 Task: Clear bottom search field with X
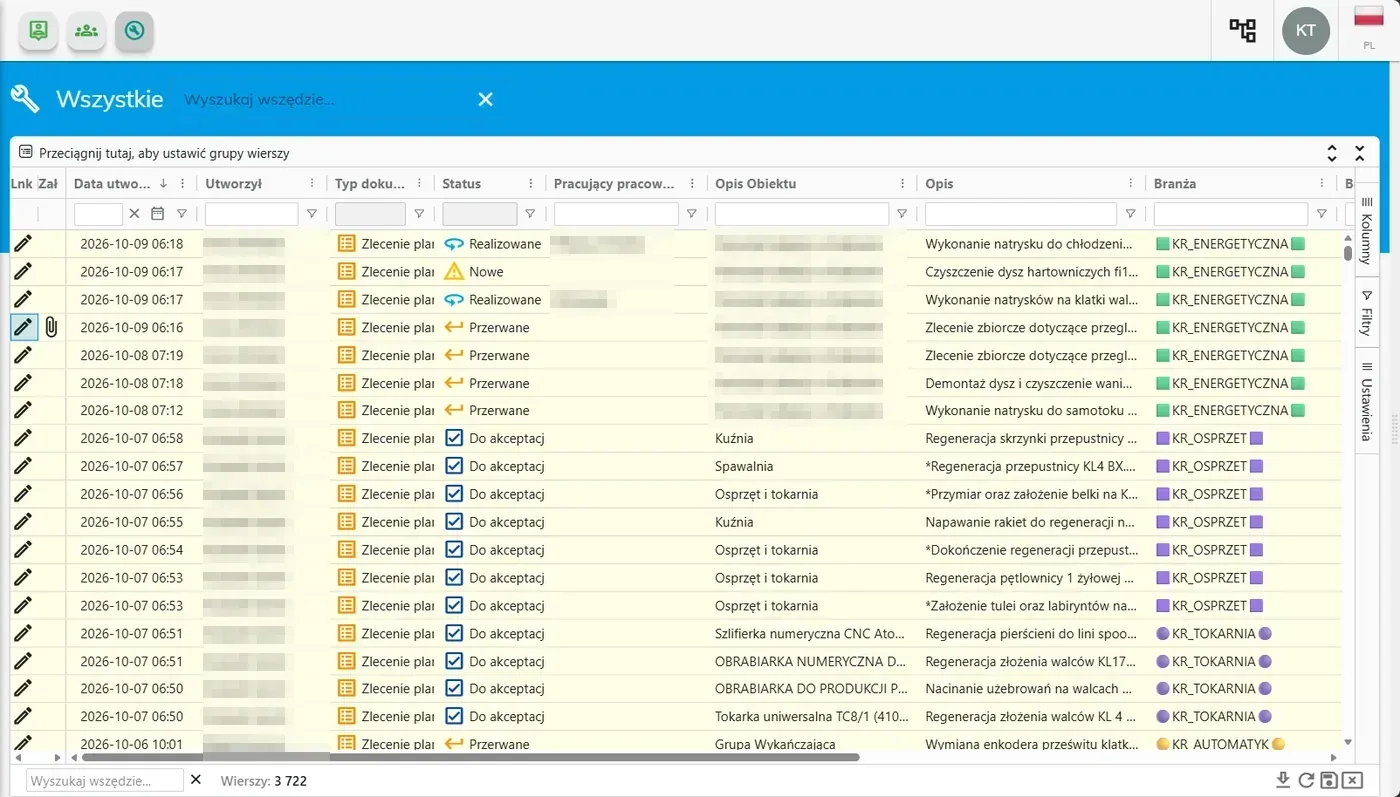coord(196,780)
